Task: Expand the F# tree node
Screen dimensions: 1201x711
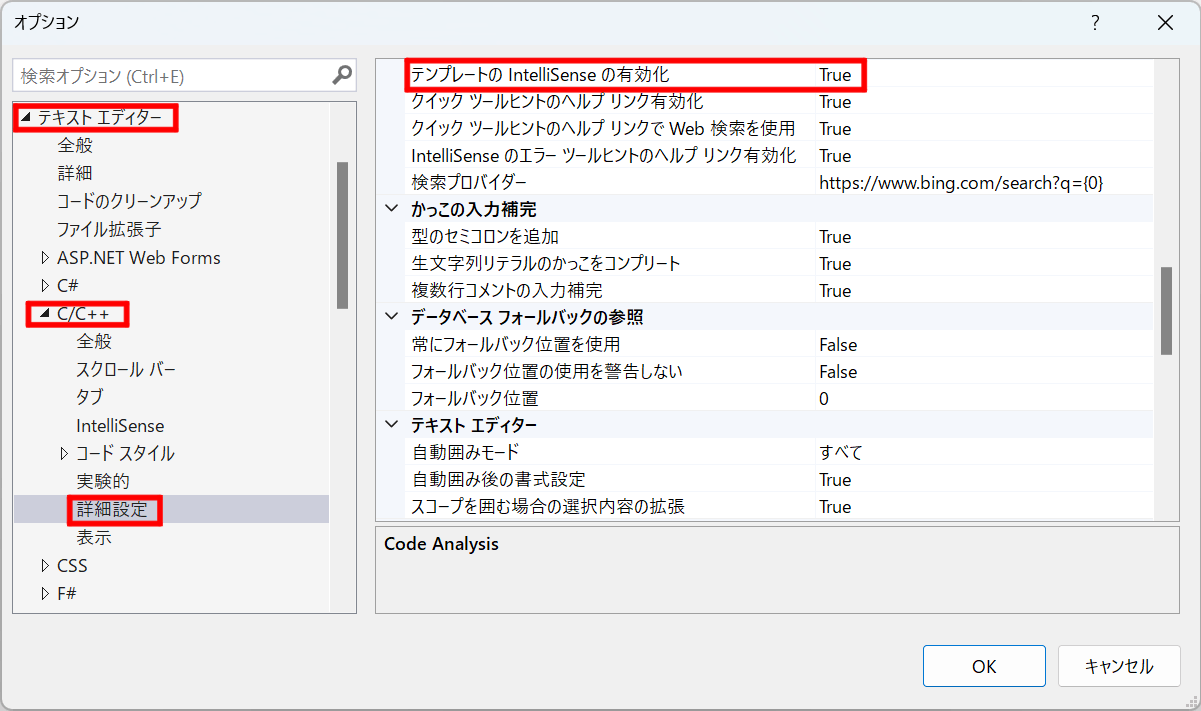Action: coord(45,593)
